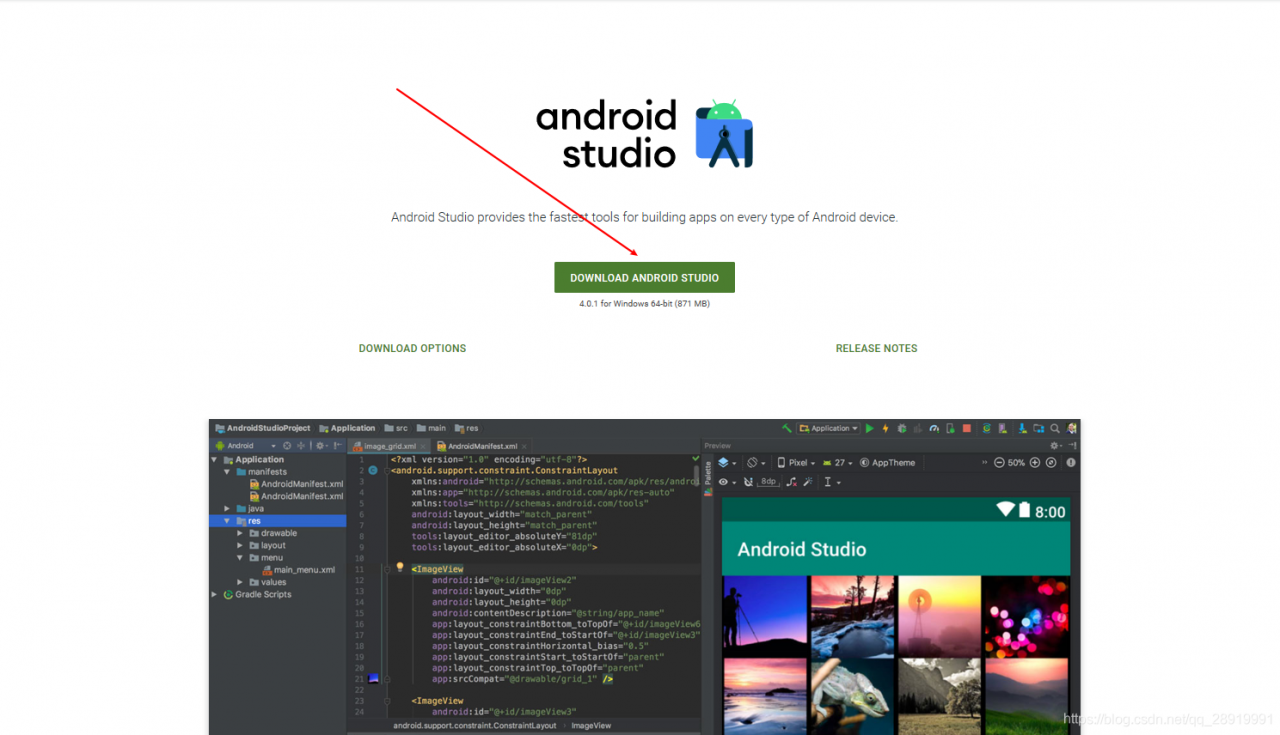Click the Profile gauge icon
The height and width of the screenshot is (735, 1280).
934,428
